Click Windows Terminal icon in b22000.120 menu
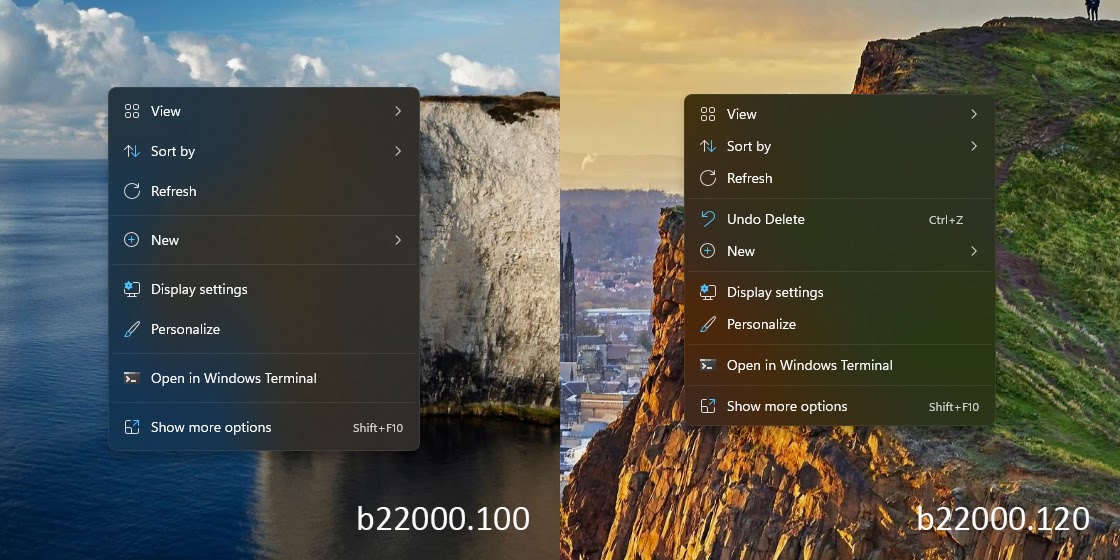This screenshot has width=1120, height=560. [x=708, y=365]
